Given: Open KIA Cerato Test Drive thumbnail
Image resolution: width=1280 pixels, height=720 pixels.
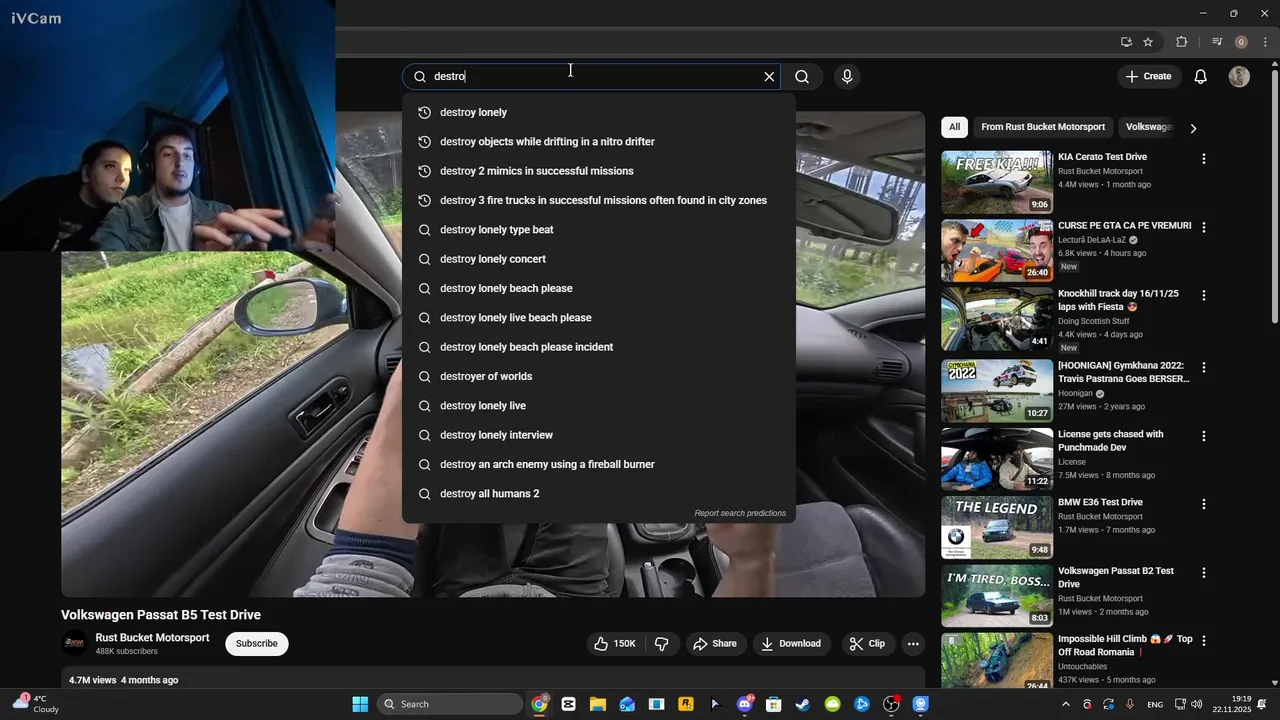Looking at the screenshot, I should click(996, 182).
